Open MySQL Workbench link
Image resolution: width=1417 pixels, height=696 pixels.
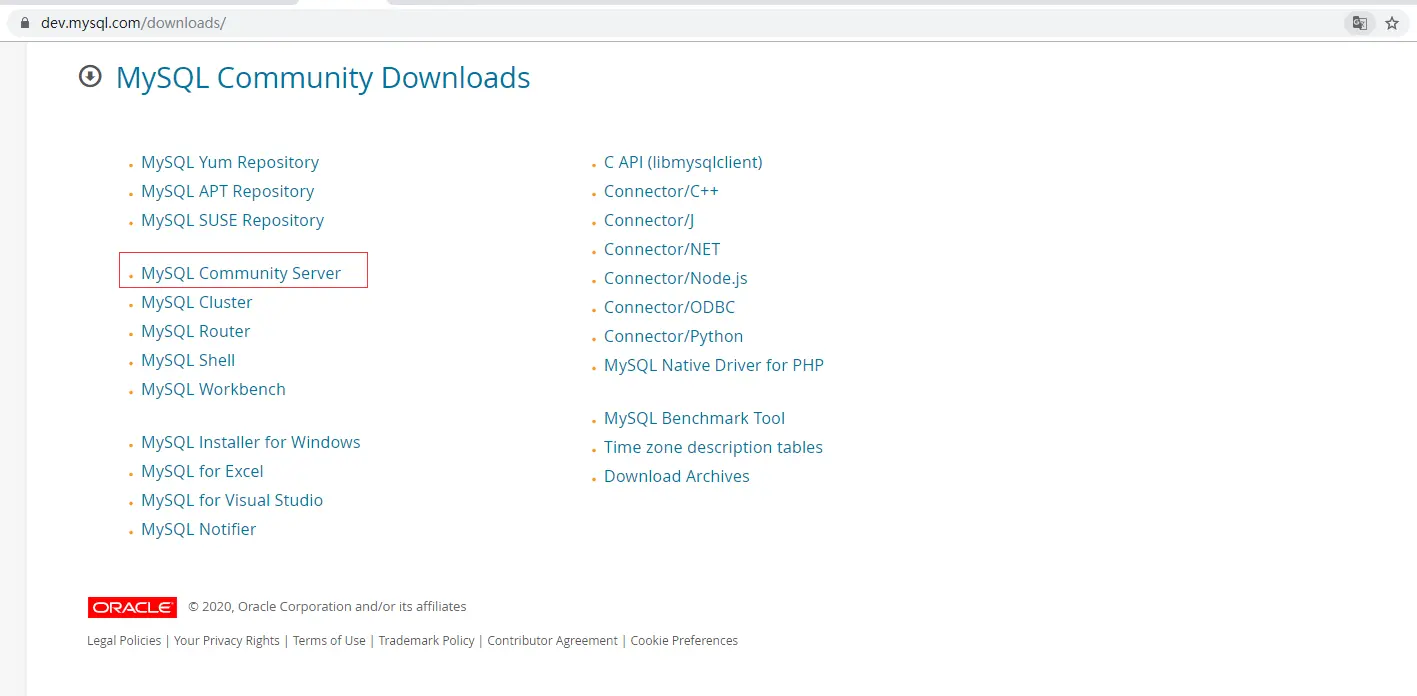click(213, 389)
